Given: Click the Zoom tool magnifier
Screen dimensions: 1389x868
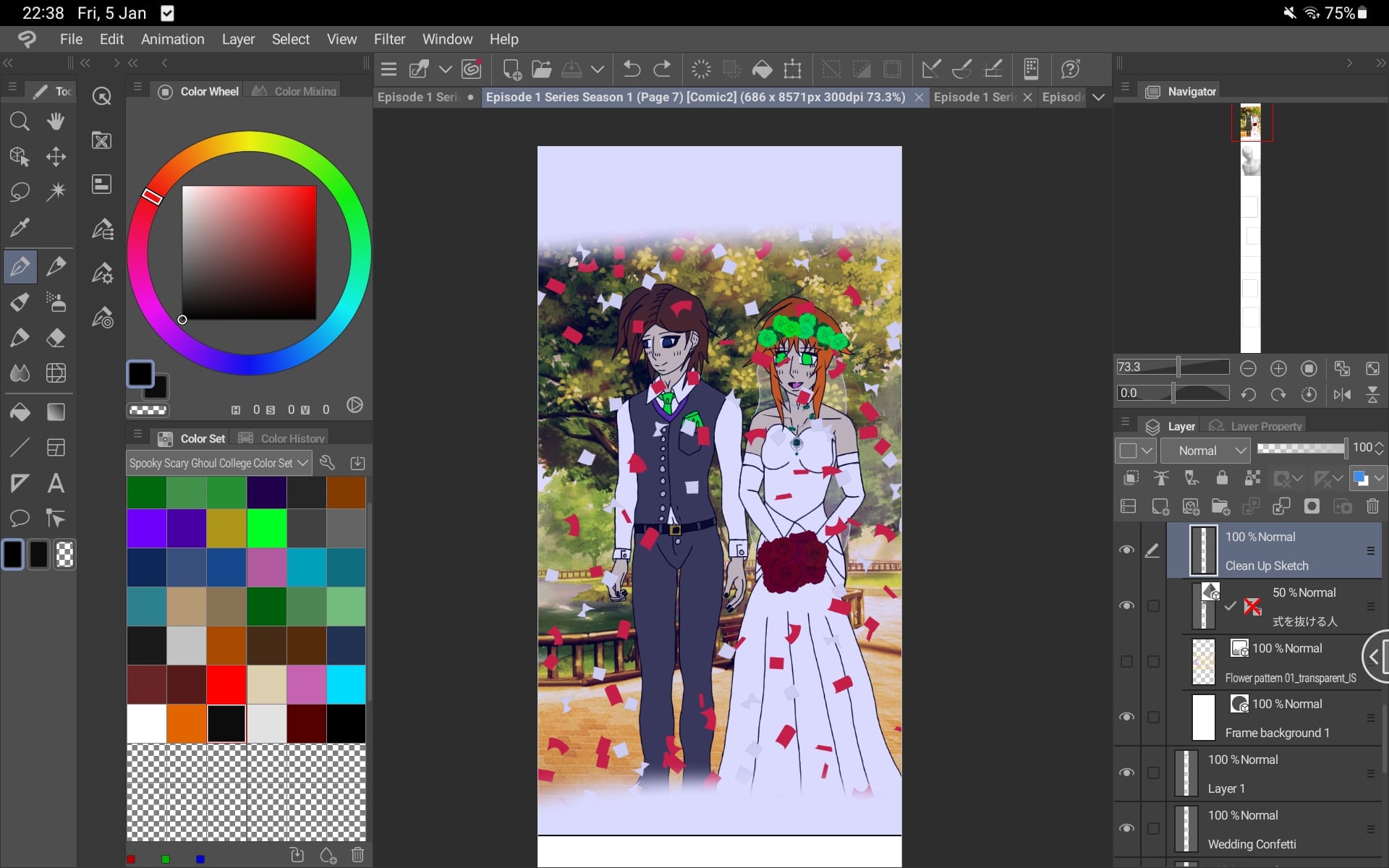Looking at the screenshot, I should coord(20,121).
